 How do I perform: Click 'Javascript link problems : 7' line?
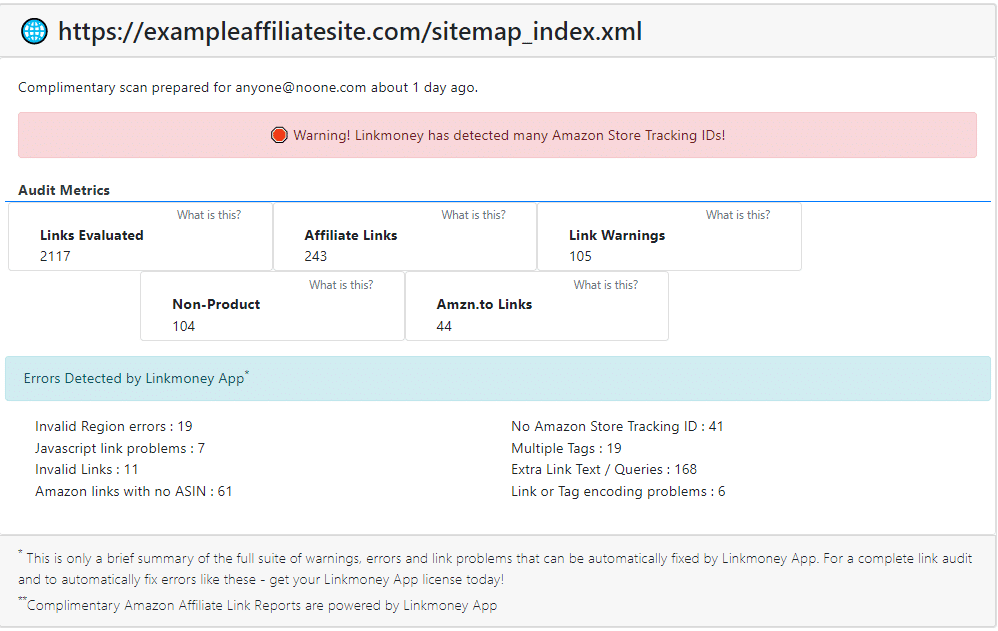[x=120, y=448]
